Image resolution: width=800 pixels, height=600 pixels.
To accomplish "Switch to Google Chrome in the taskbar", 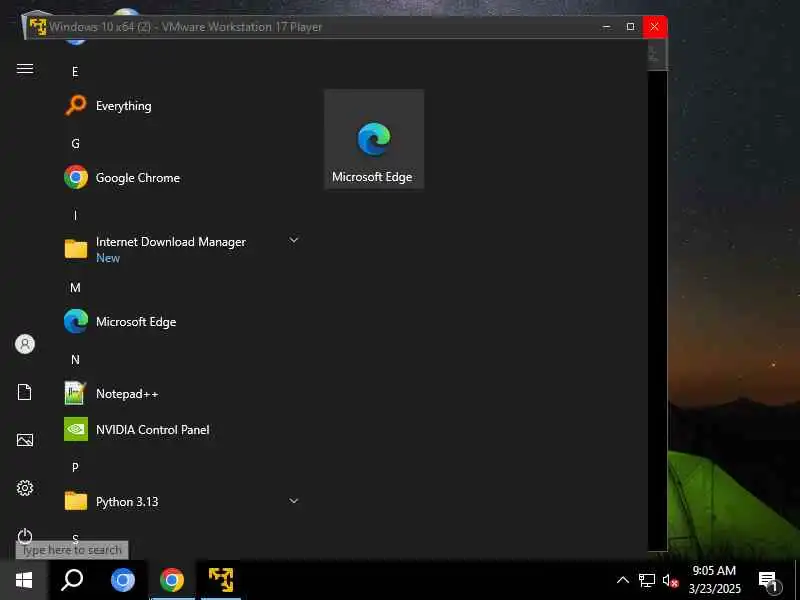I will 172,580.
